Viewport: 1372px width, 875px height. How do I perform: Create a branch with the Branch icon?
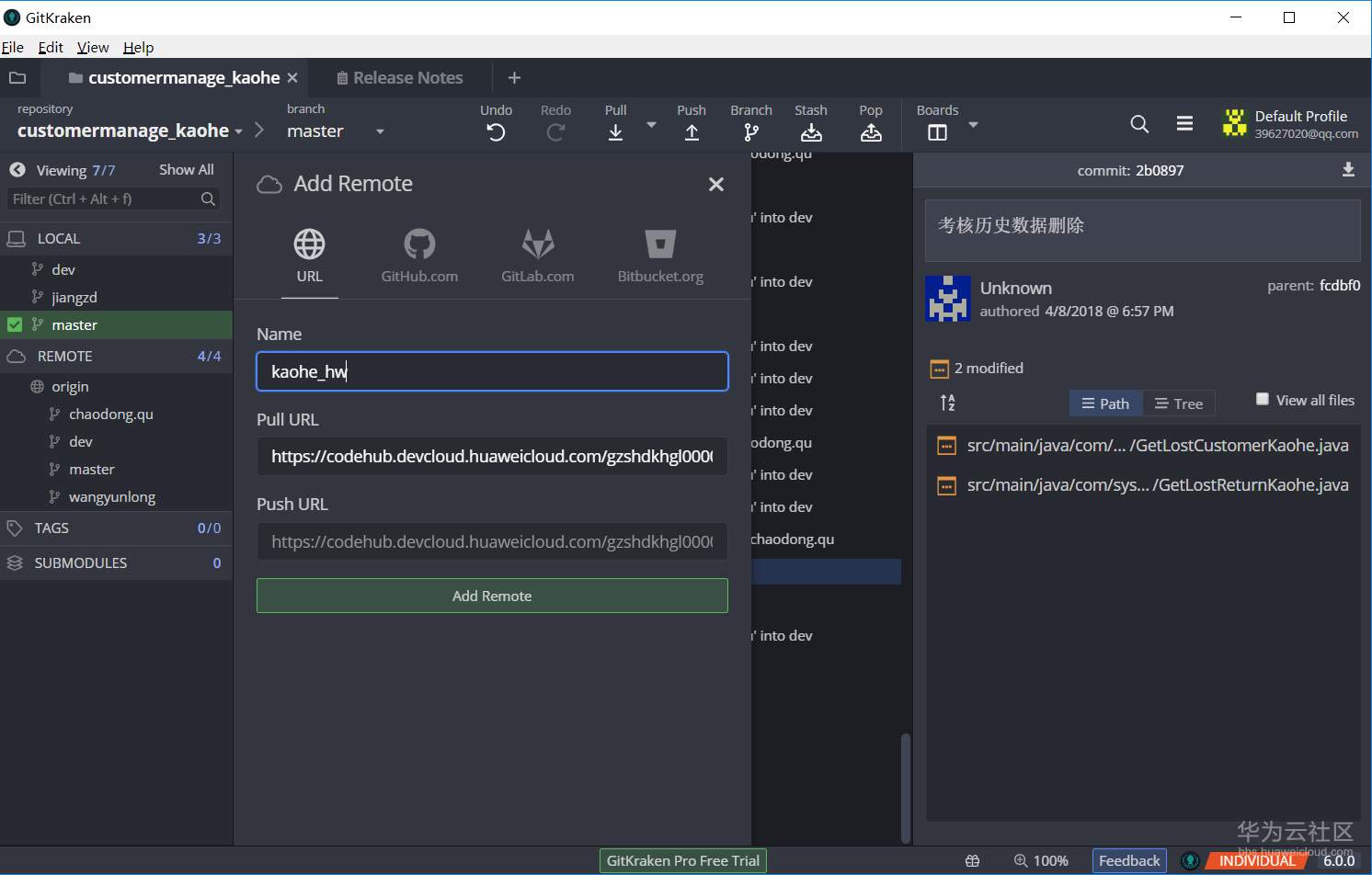[751, 132]
